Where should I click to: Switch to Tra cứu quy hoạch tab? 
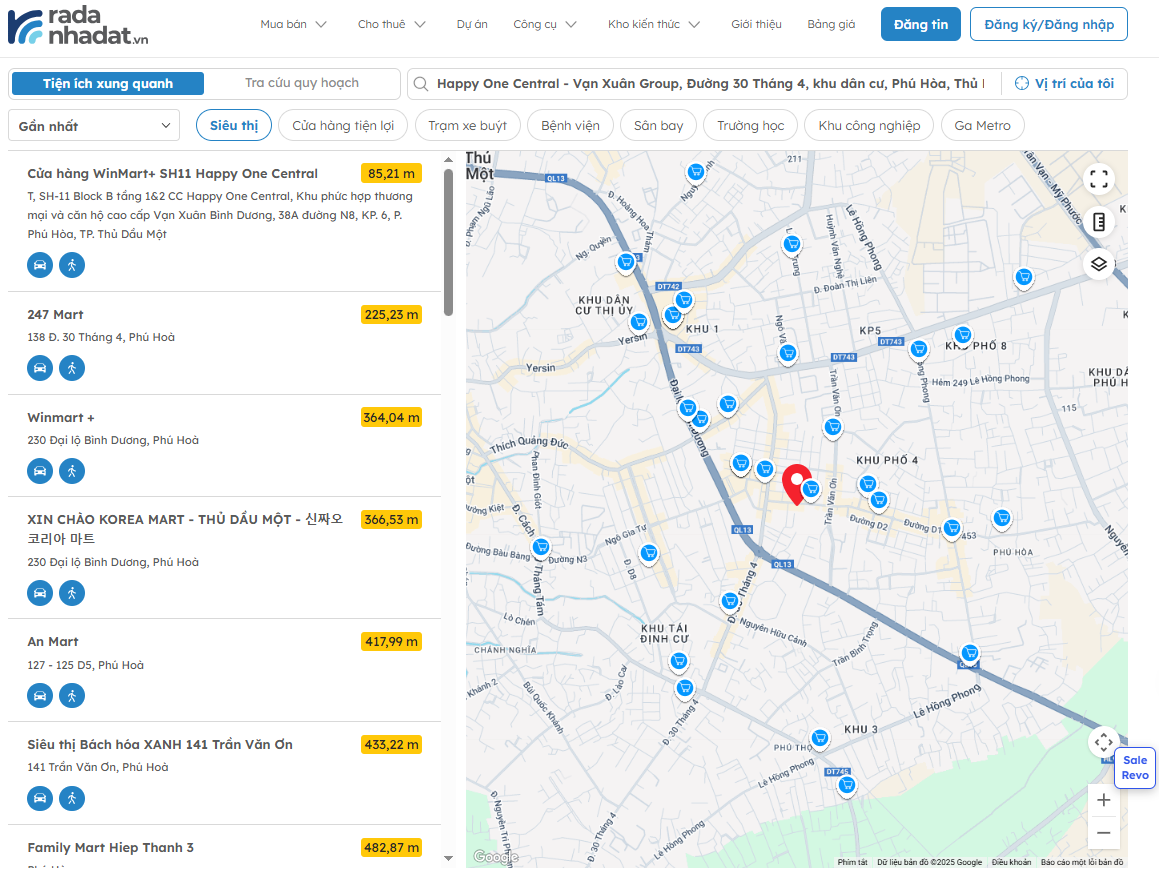302,83
